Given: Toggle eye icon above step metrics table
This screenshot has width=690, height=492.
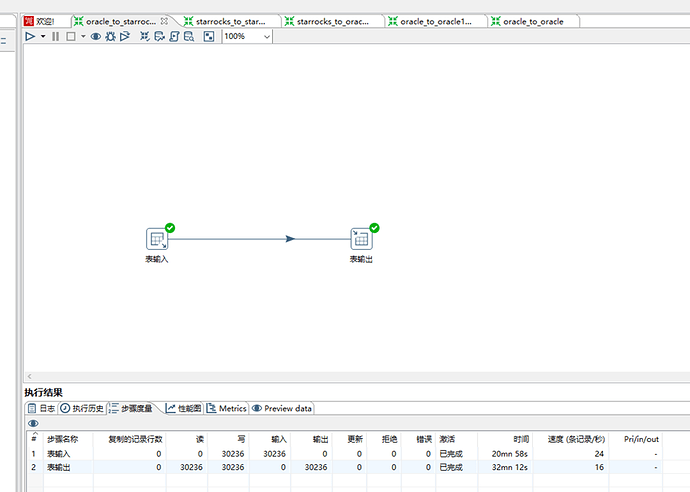Looking at the screenshot, I should 33,424.
